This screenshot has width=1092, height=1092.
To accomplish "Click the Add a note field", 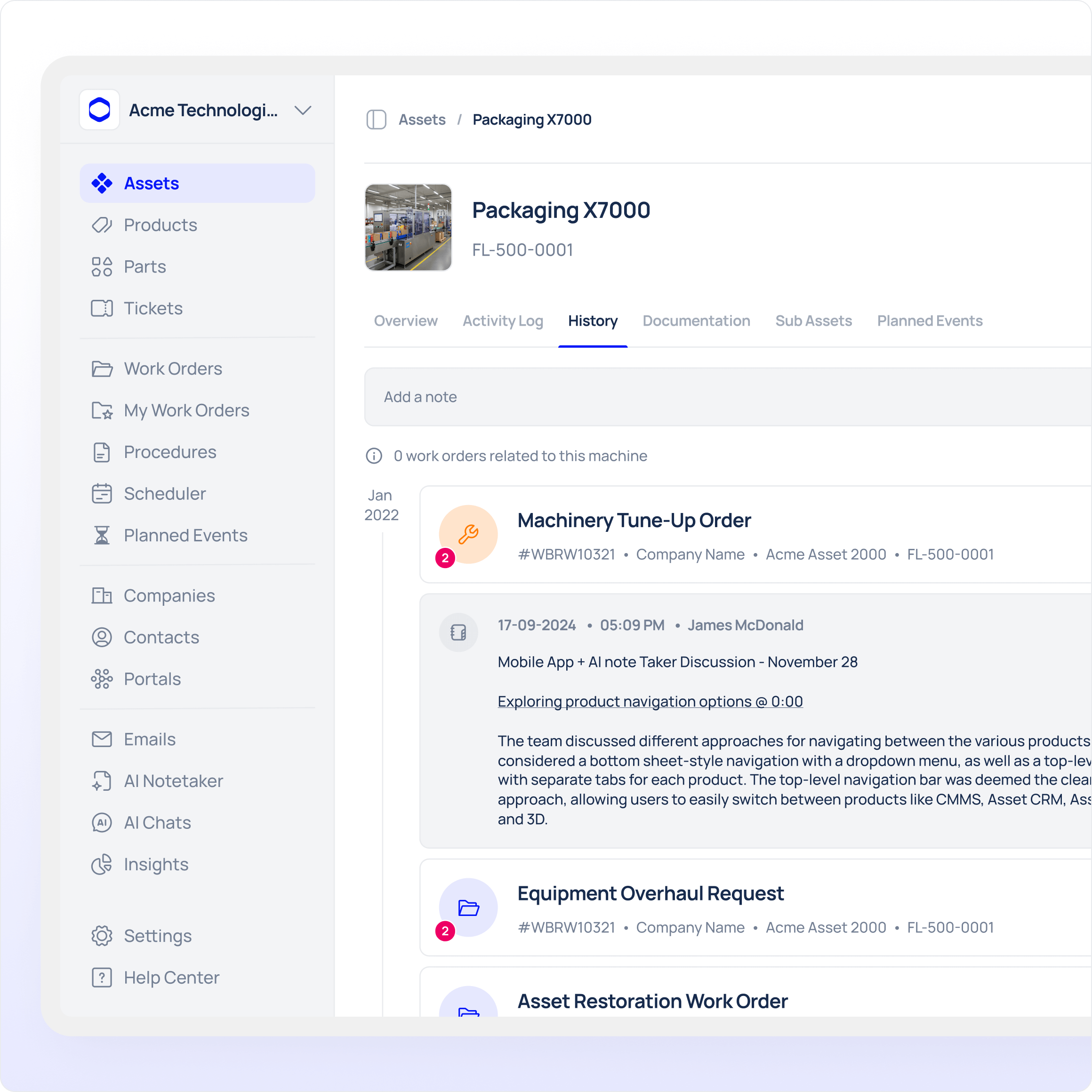I will click(678, 397).
